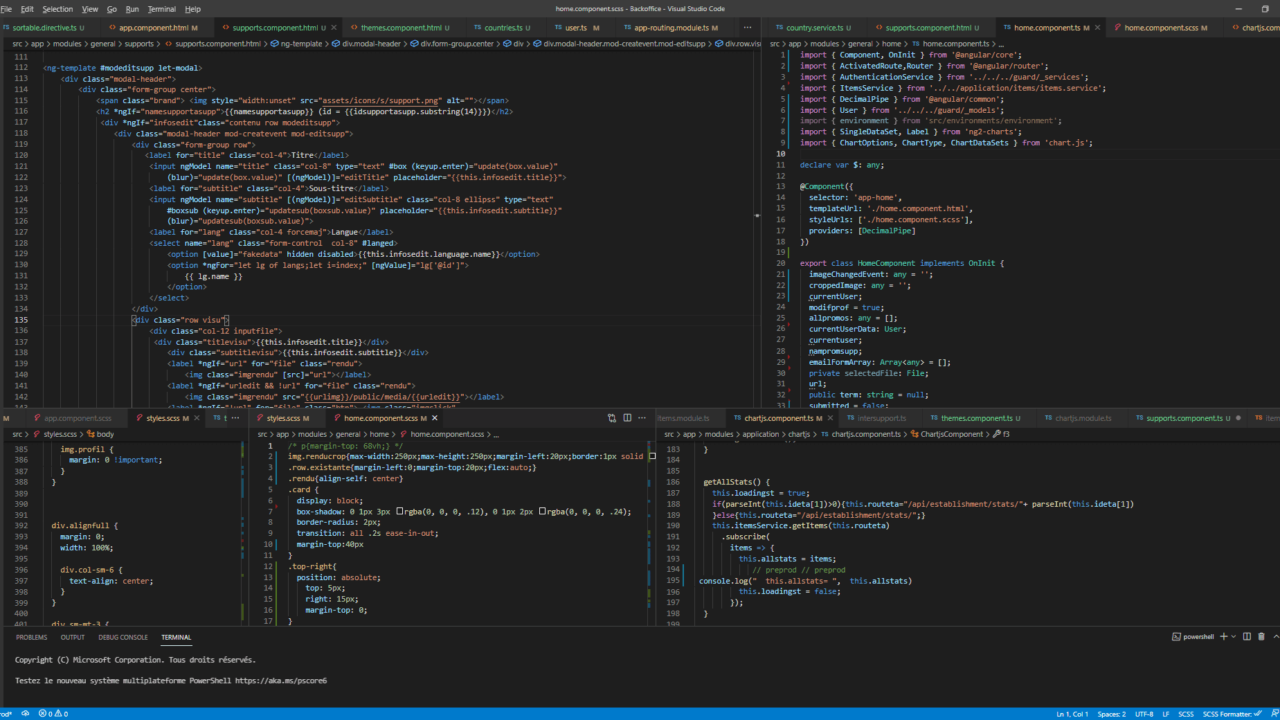Split the terminal pane with the split icon
The image size is (1280, 720).
[1247, 636]
